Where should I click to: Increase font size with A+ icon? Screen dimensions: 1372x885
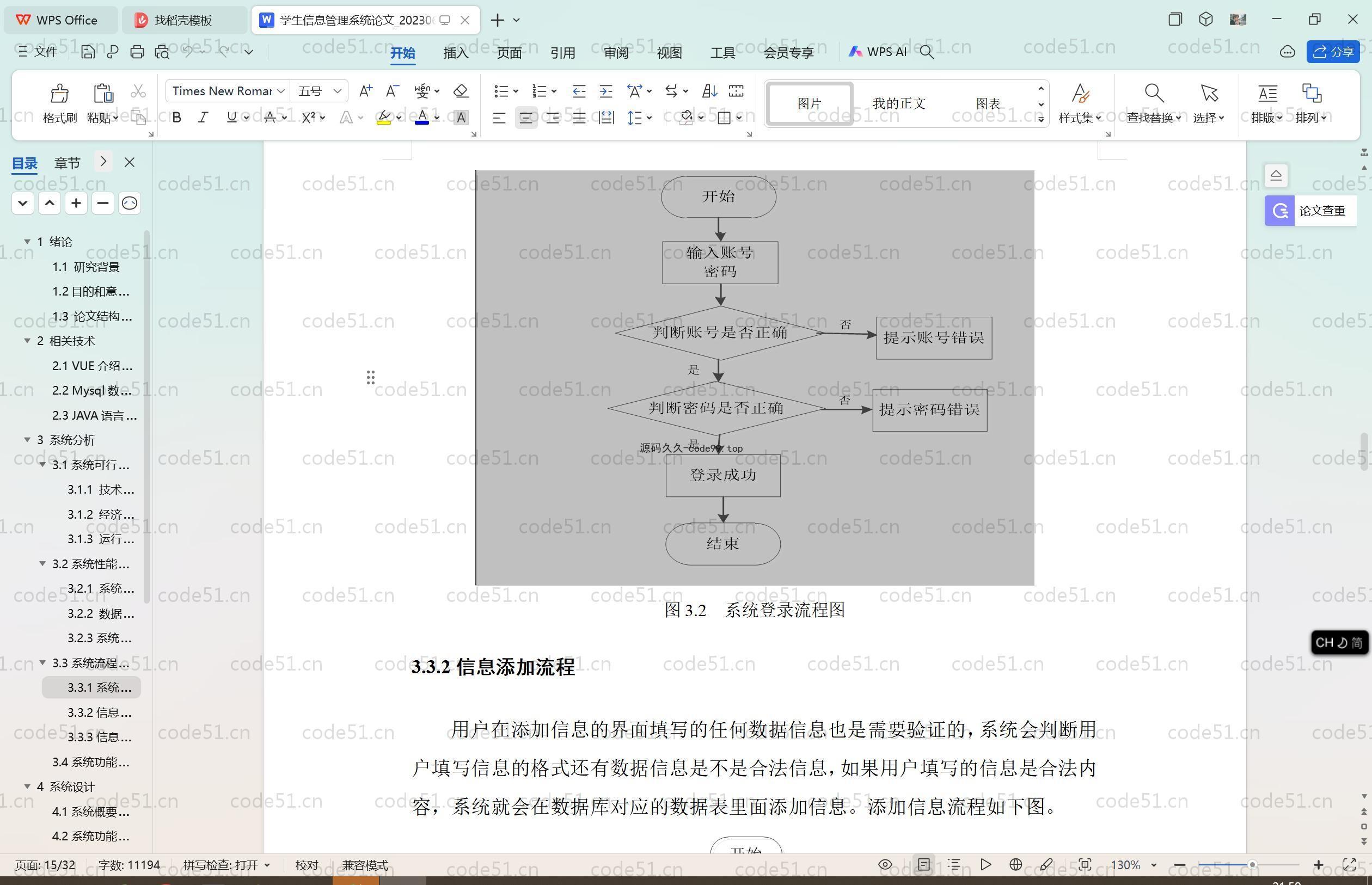(x=365, y=91)
